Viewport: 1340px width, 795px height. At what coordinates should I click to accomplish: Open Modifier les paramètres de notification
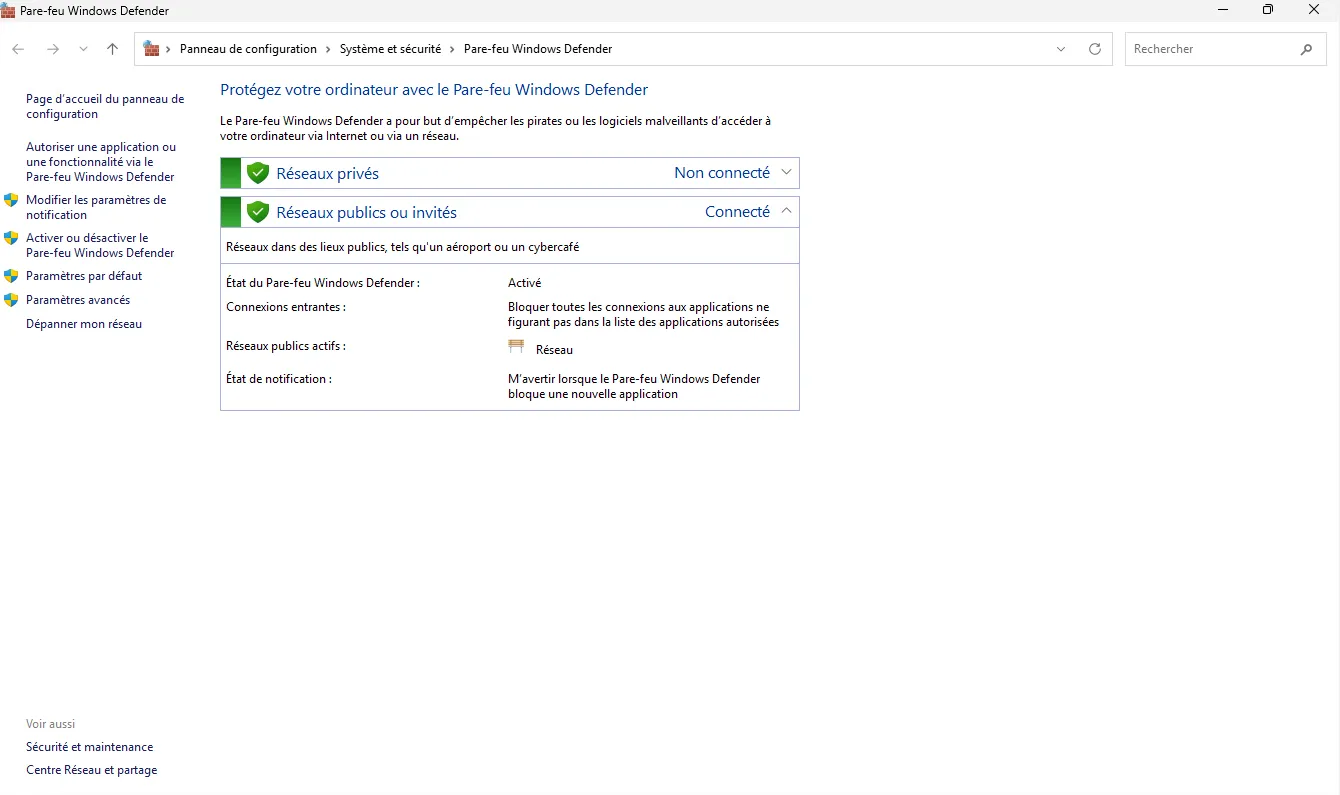[x=96, y=207]
